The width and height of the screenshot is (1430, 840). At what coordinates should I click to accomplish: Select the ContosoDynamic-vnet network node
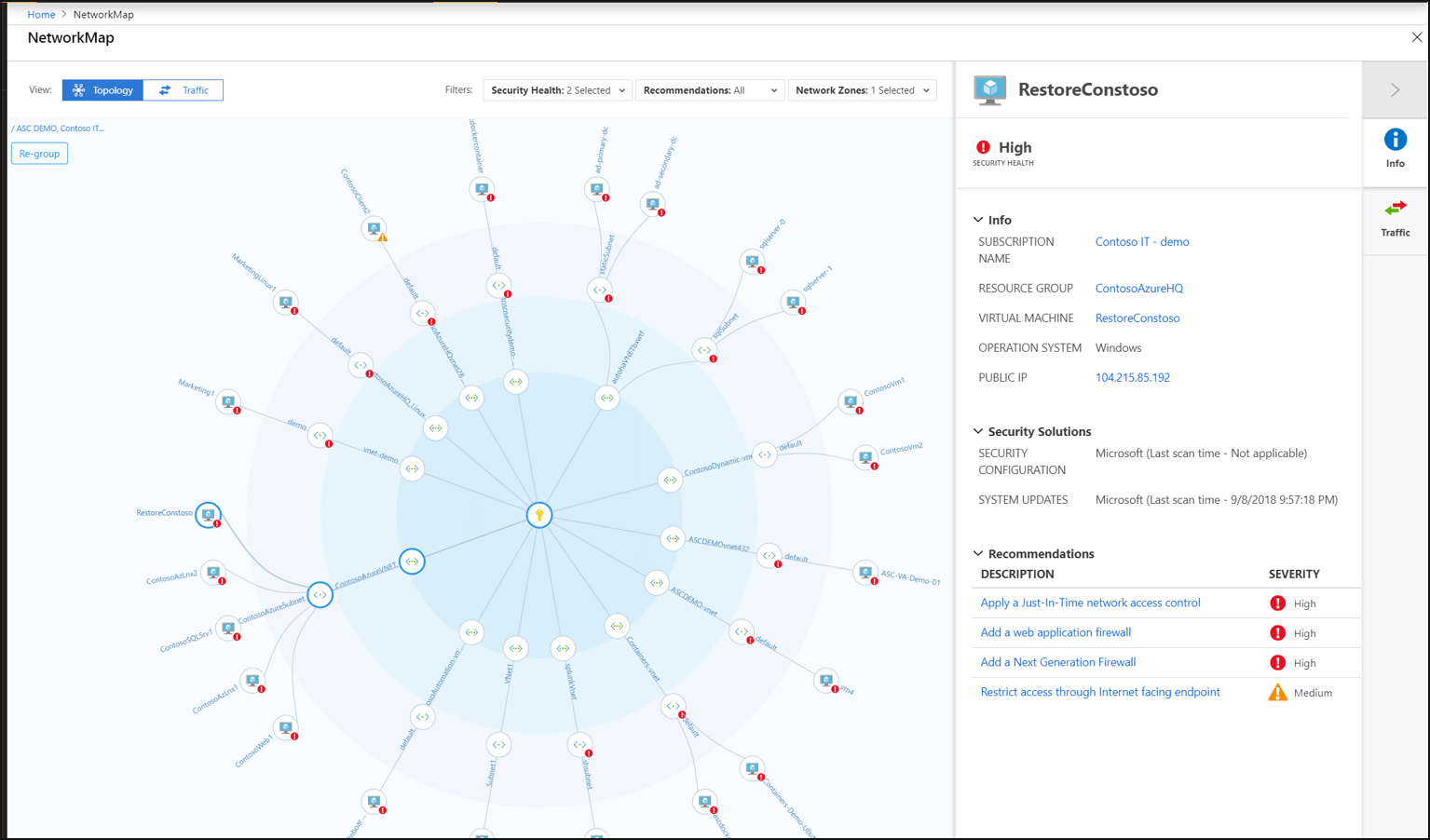pos(670,481)
